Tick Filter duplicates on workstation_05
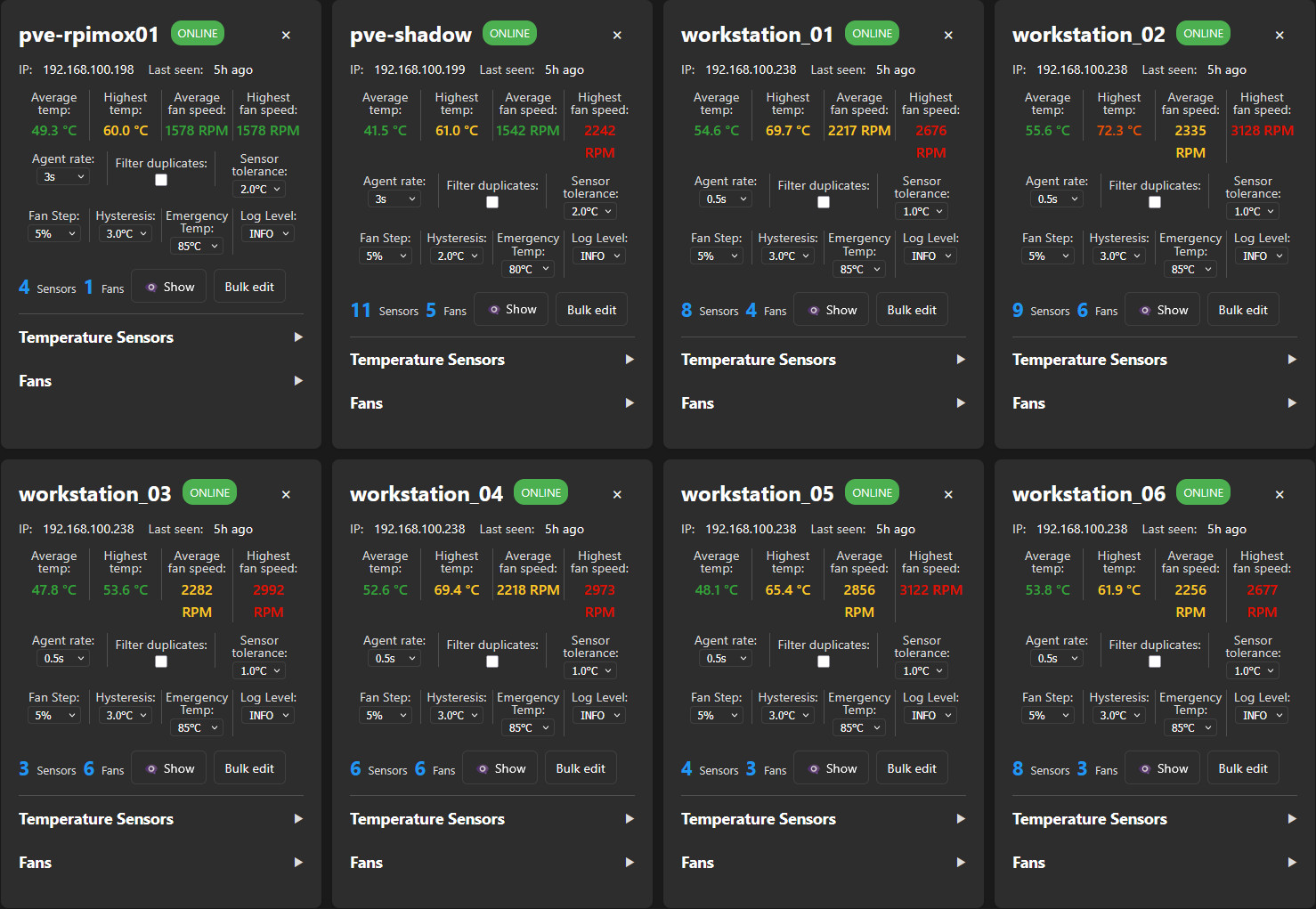The width and height of the screenshot is (1316, 909). 824,661
